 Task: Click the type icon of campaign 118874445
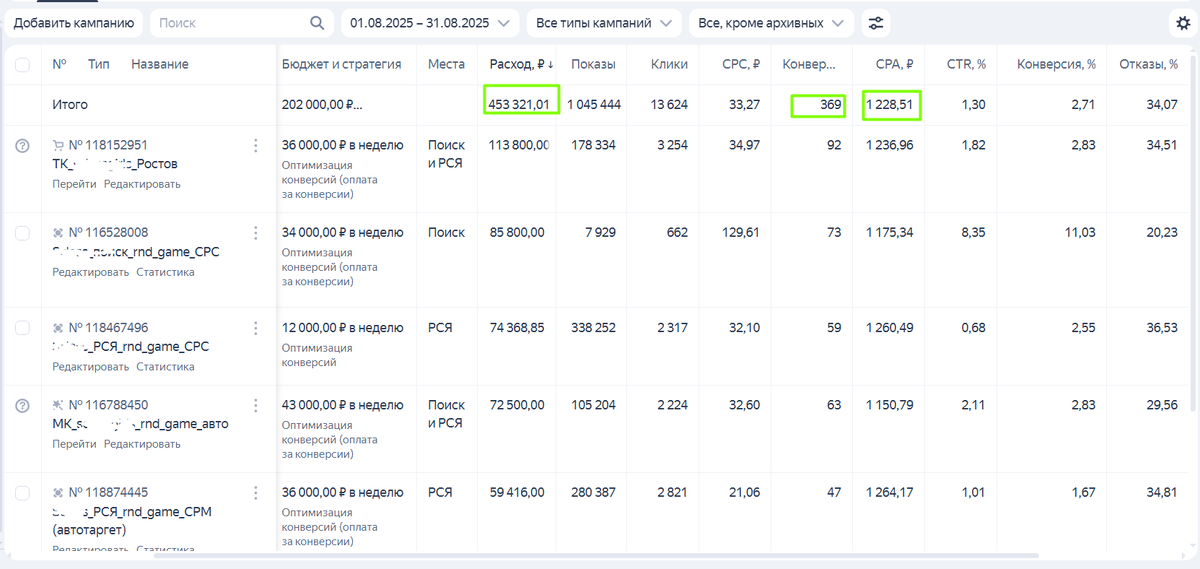(58, 492)
